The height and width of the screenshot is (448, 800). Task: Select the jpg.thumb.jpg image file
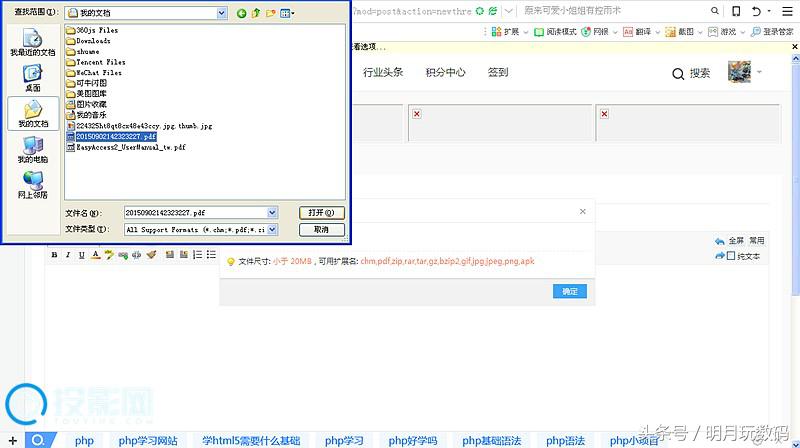pos(140,126)
